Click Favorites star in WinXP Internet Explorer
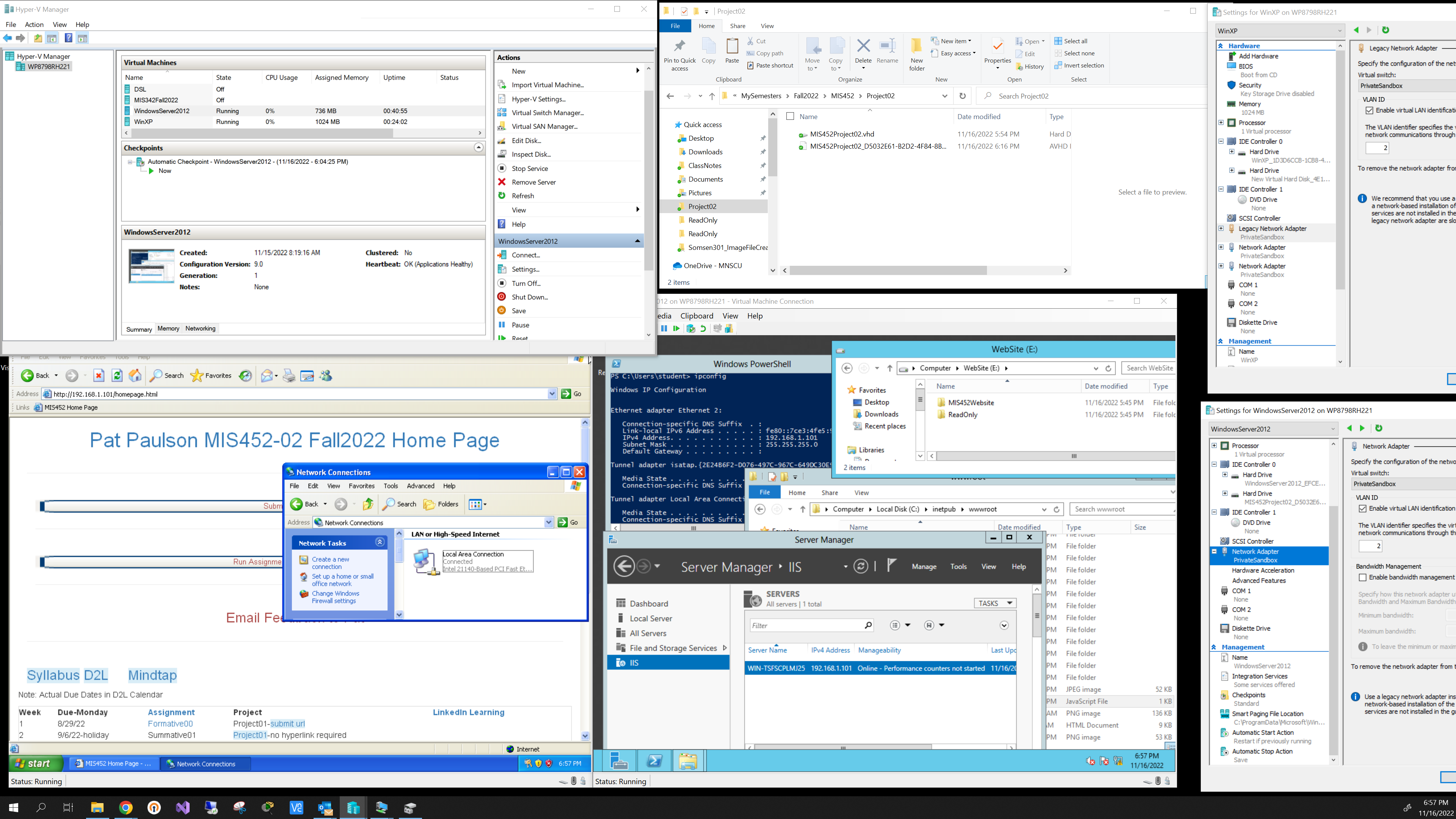The width and height of the screenshot is (1456, 819). pos(211,375)
